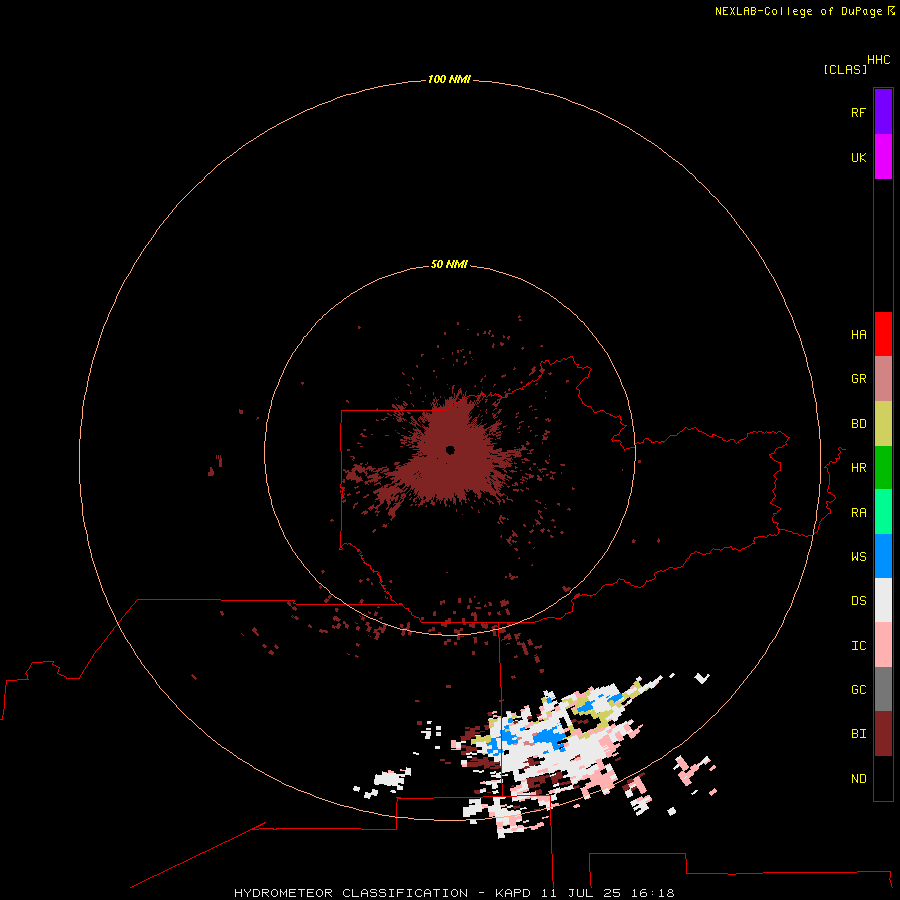Click the BI legend label
The width and height of the screenshot is (900, 900).
point(858,734)
